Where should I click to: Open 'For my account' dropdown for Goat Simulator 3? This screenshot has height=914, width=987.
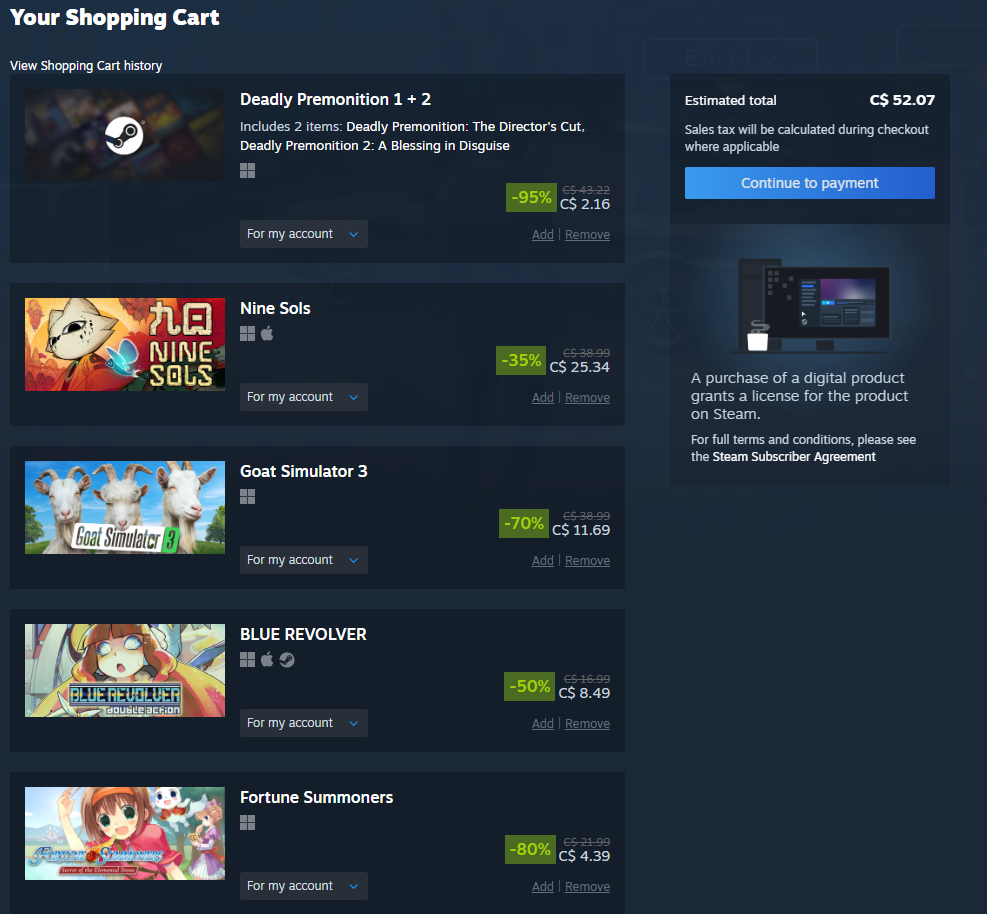point(303,560)
